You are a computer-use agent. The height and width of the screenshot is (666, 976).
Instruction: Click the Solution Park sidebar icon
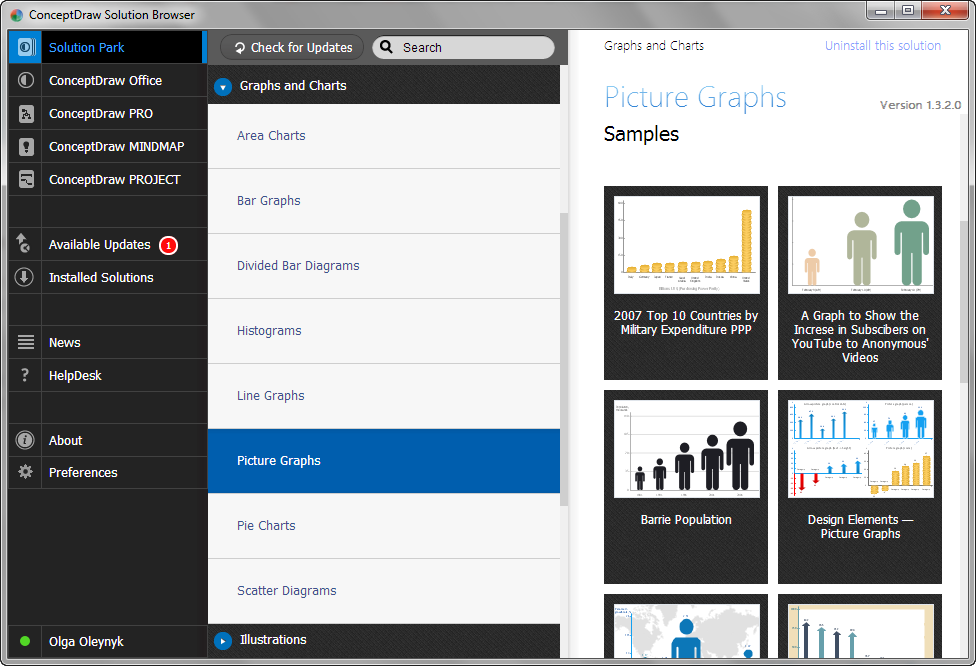26,47
